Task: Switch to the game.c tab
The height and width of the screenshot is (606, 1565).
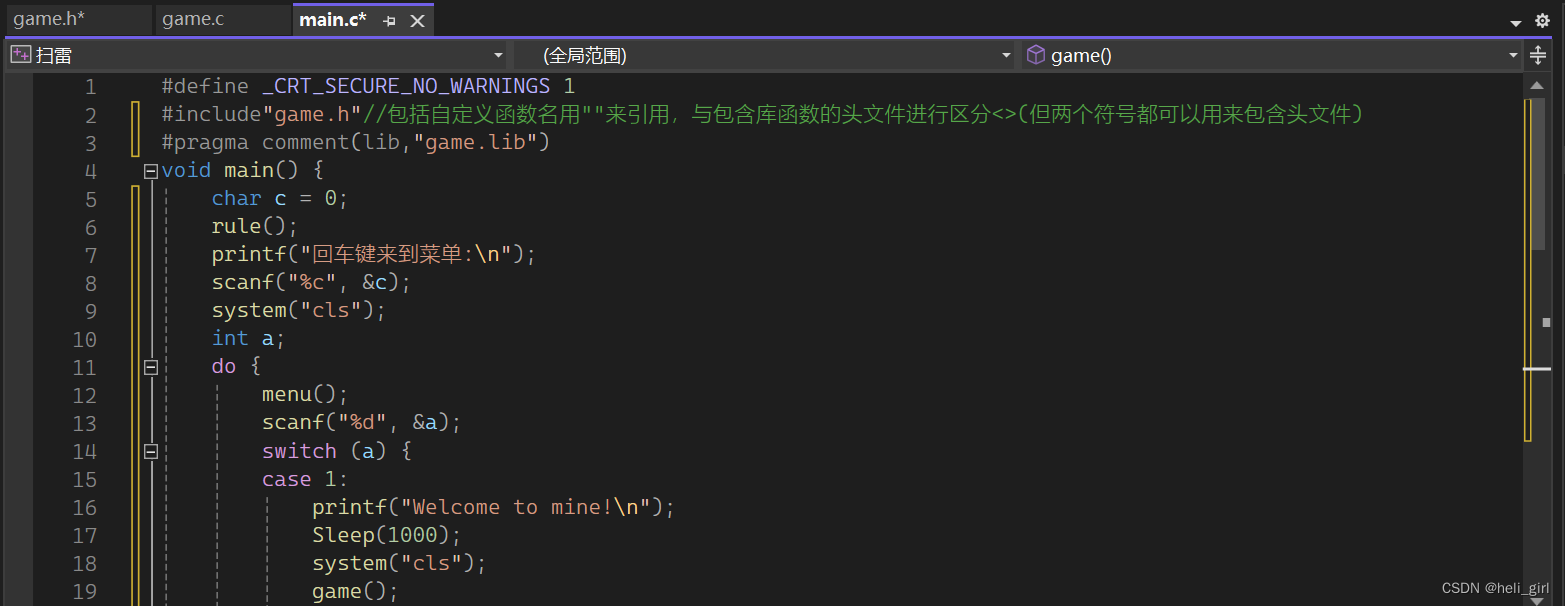Action: pyautogui.click(x=222, y=19)
